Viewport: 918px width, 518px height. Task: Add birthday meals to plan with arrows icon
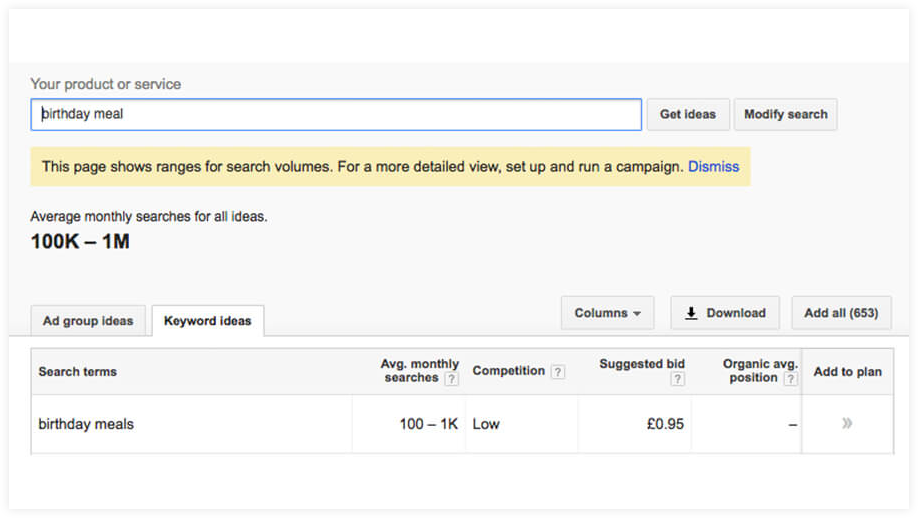point(847,423)
